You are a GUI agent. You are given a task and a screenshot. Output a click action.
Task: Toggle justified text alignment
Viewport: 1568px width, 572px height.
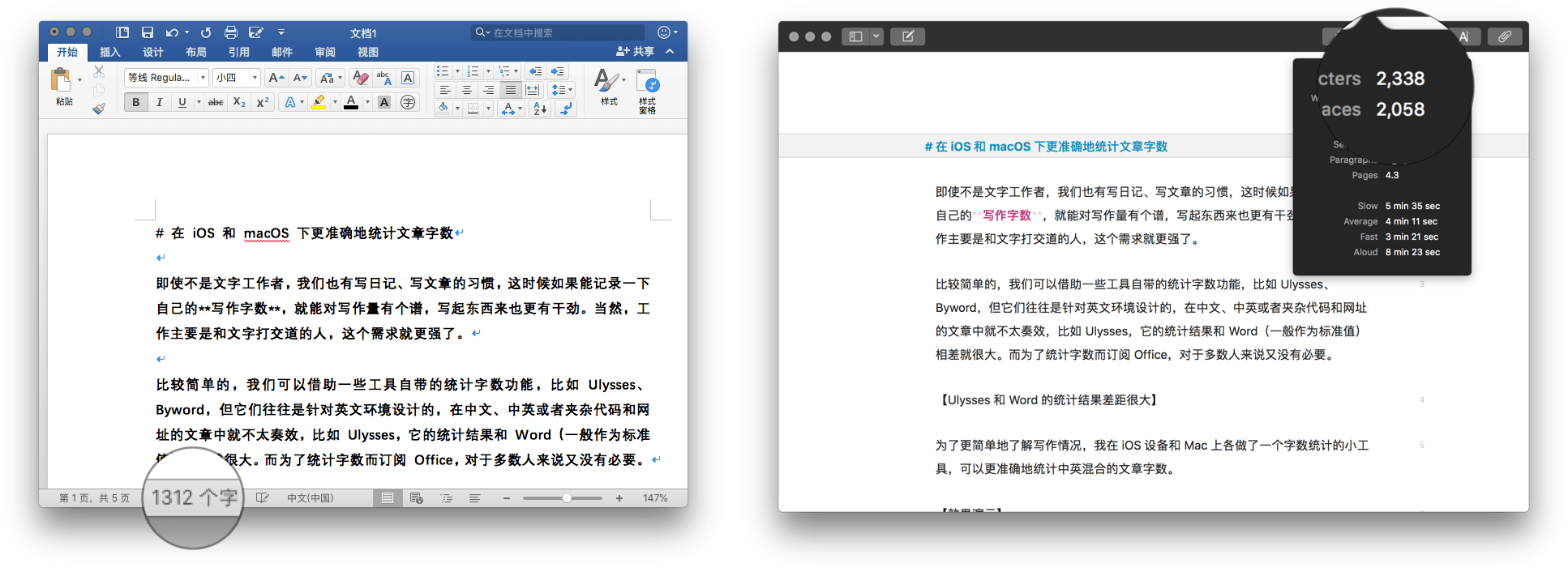coord(510,90)
